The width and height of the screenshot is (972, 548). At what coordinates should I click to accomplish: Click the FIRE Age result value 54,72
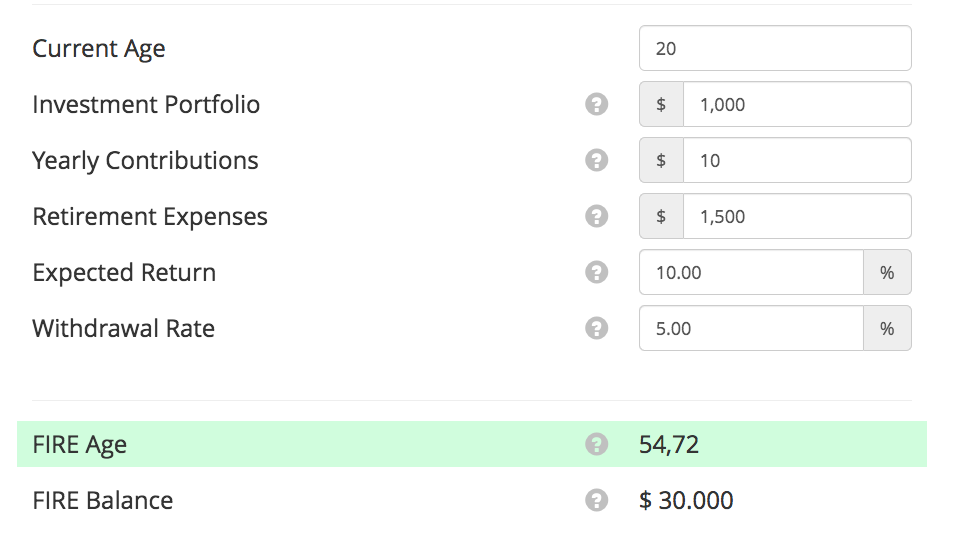pyautogui.click(x=669, y=444)
